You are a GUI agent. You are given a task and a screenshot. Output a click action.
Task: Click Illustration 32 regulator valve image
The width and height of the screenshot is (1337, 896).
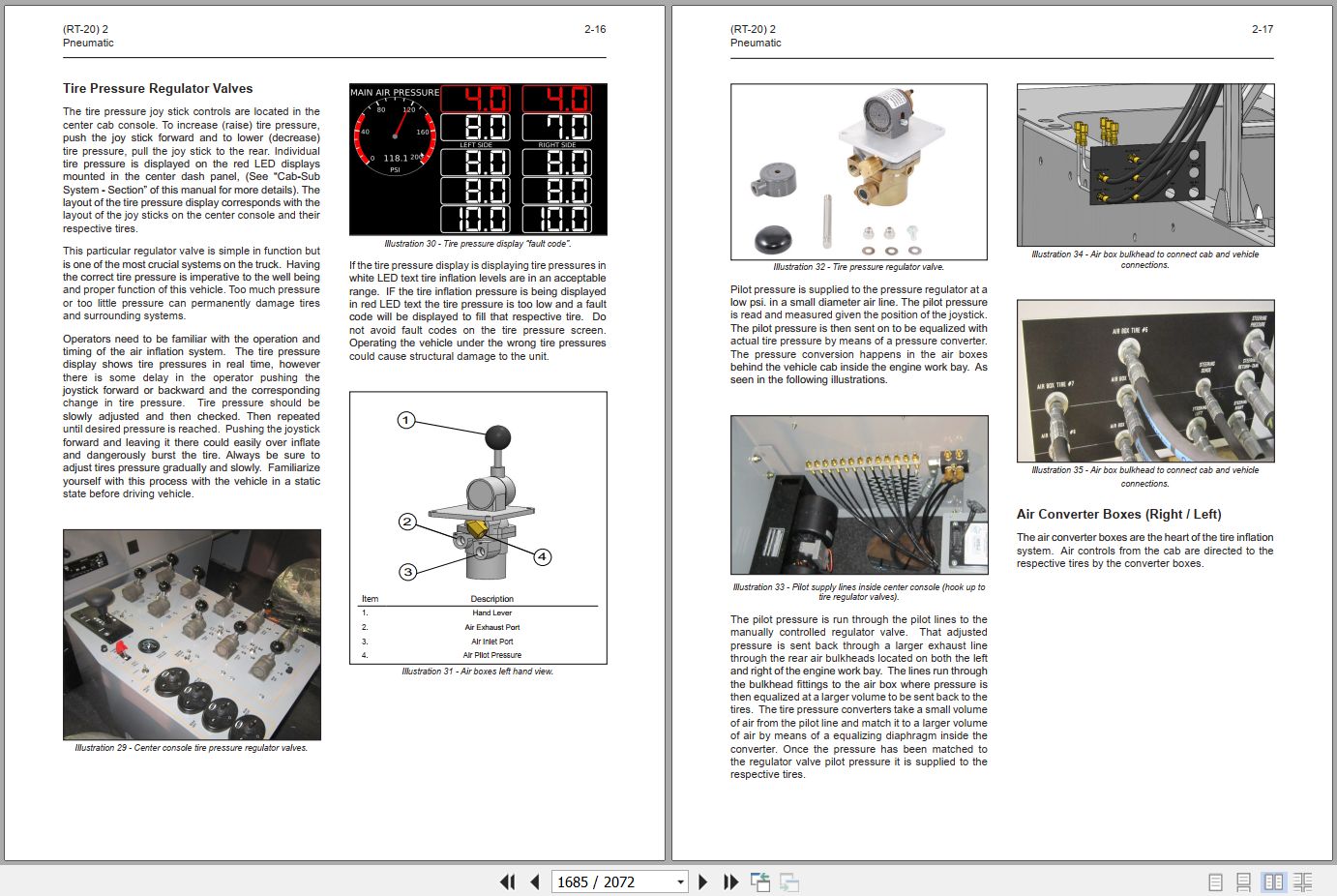coord(859,171)
